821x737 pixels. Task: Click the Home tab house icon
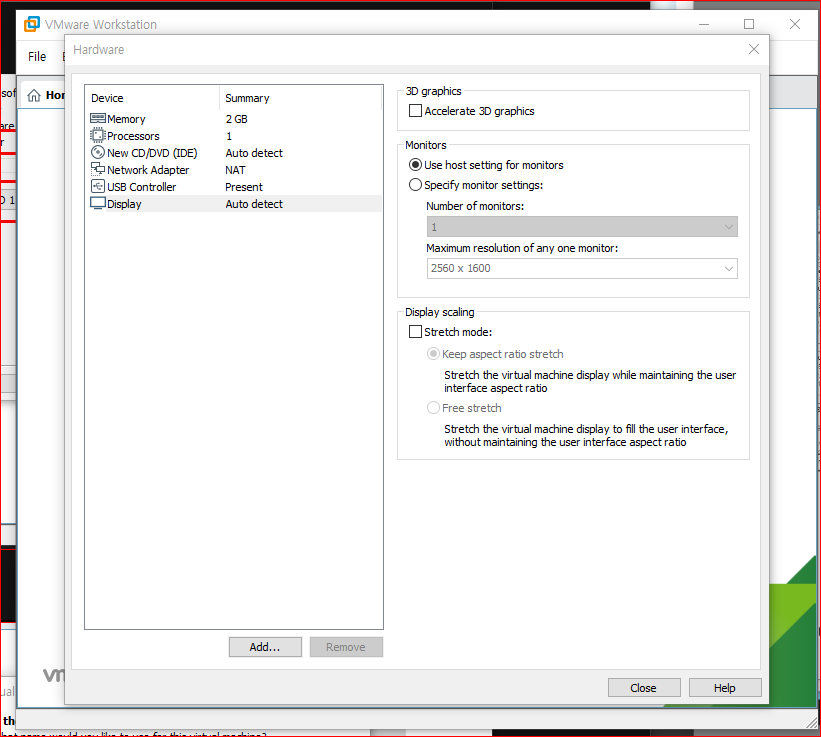pos(34,95)
